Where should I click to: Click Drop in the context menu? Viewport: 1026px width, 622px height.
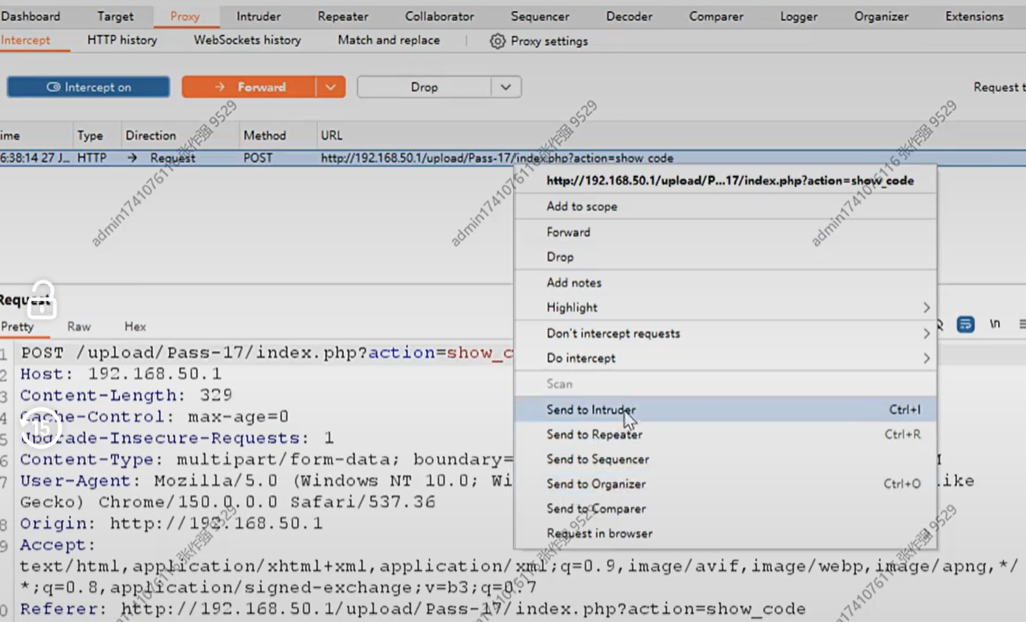(725, 257)
